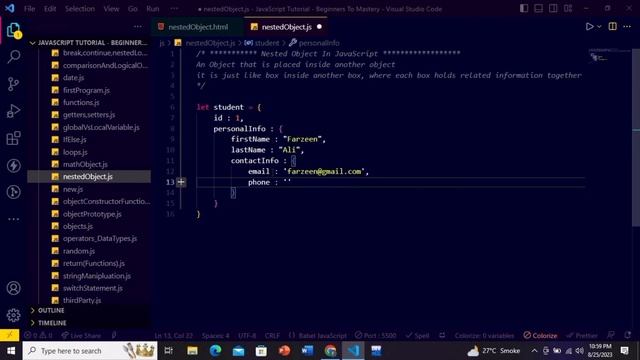Open objectPrototype.js file

[92, 214]
